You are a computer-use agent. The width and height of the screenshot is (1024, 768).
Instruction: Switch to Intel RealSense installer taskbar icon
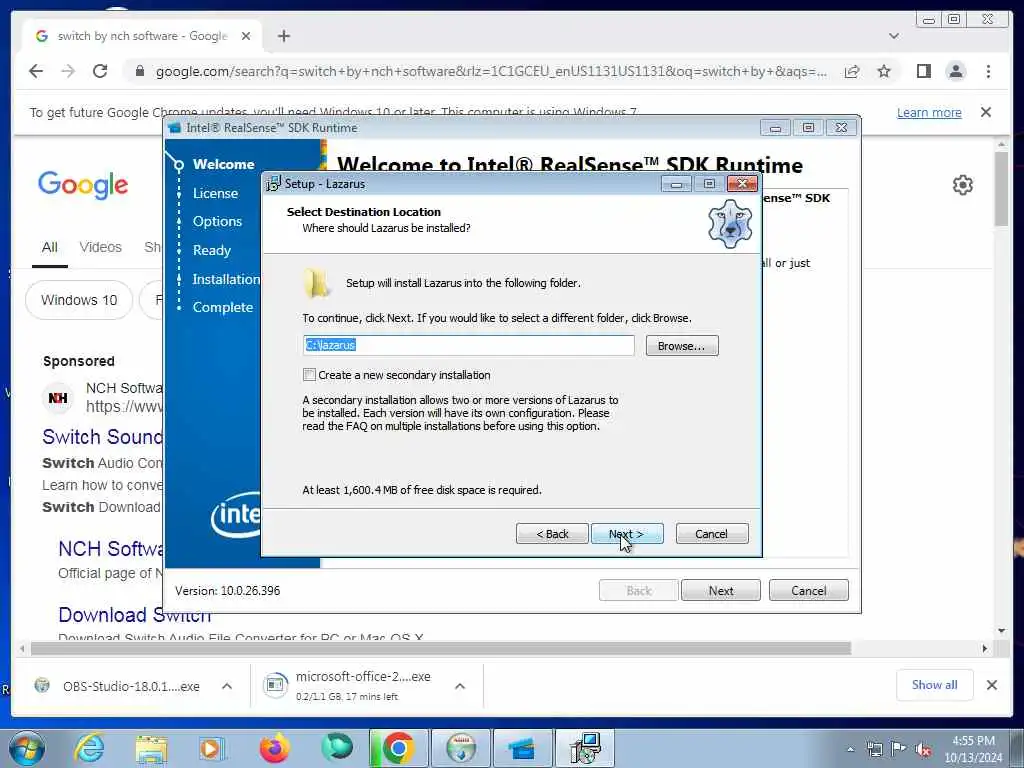pos(522,748)
